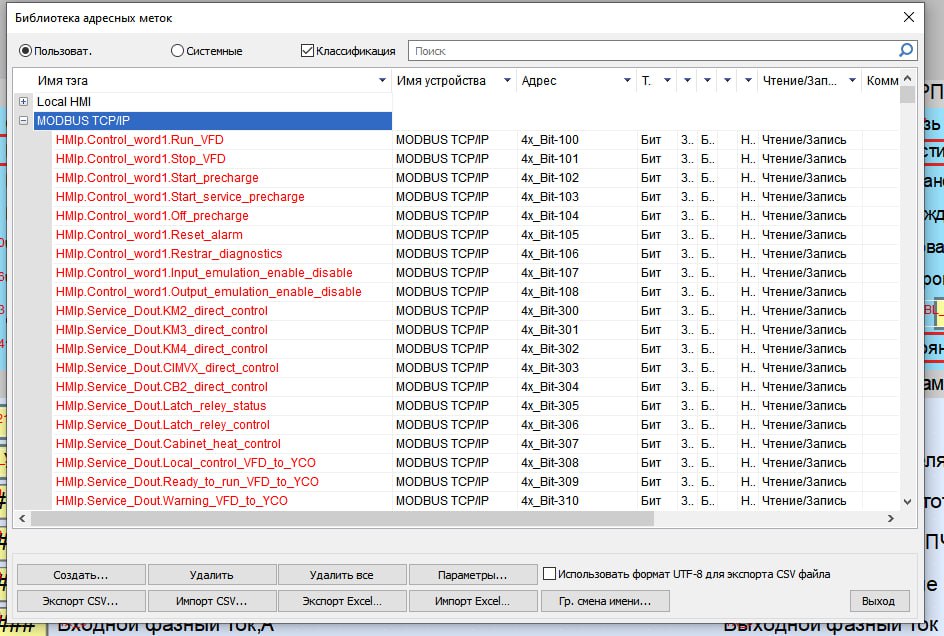Click the horizontal scrollbar thumb of the tag table

click(x=342, y=518)
